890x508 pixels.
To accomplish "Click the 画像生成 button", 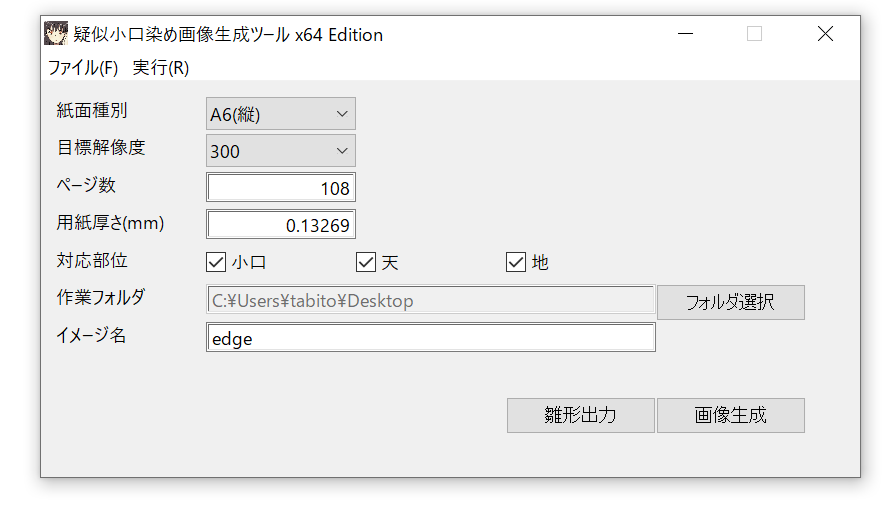I will (x=731, y=415).
